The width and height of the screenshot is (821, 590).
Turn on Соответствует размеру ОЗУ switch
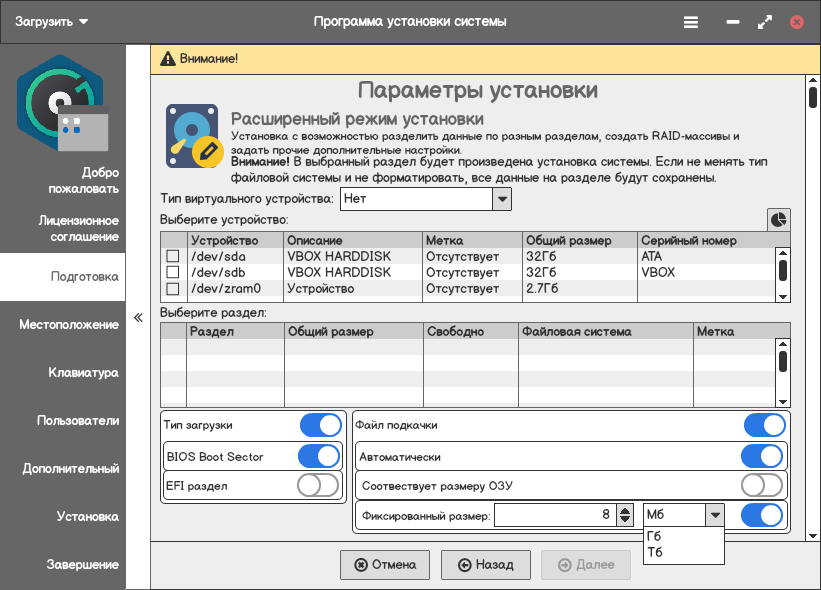(x=761, y=486)
